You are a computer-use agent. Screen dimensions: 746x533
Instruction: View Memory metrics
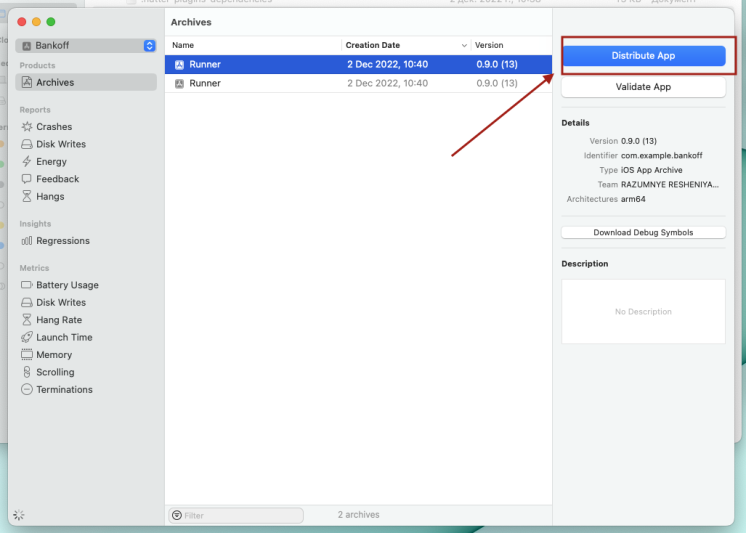(x=54, y=355)
